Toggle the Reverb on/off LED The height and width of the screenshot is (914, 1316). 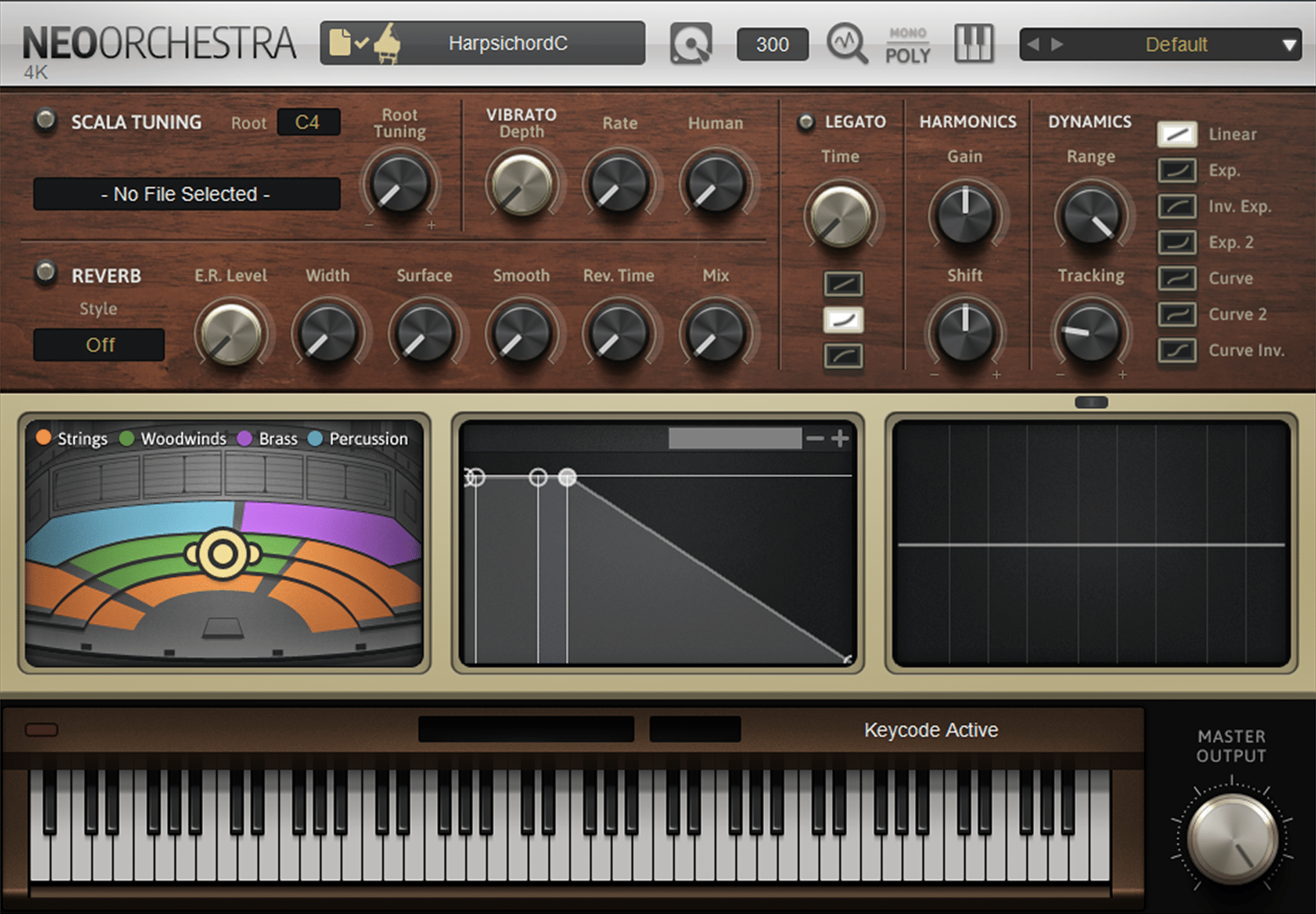point(46,272)
